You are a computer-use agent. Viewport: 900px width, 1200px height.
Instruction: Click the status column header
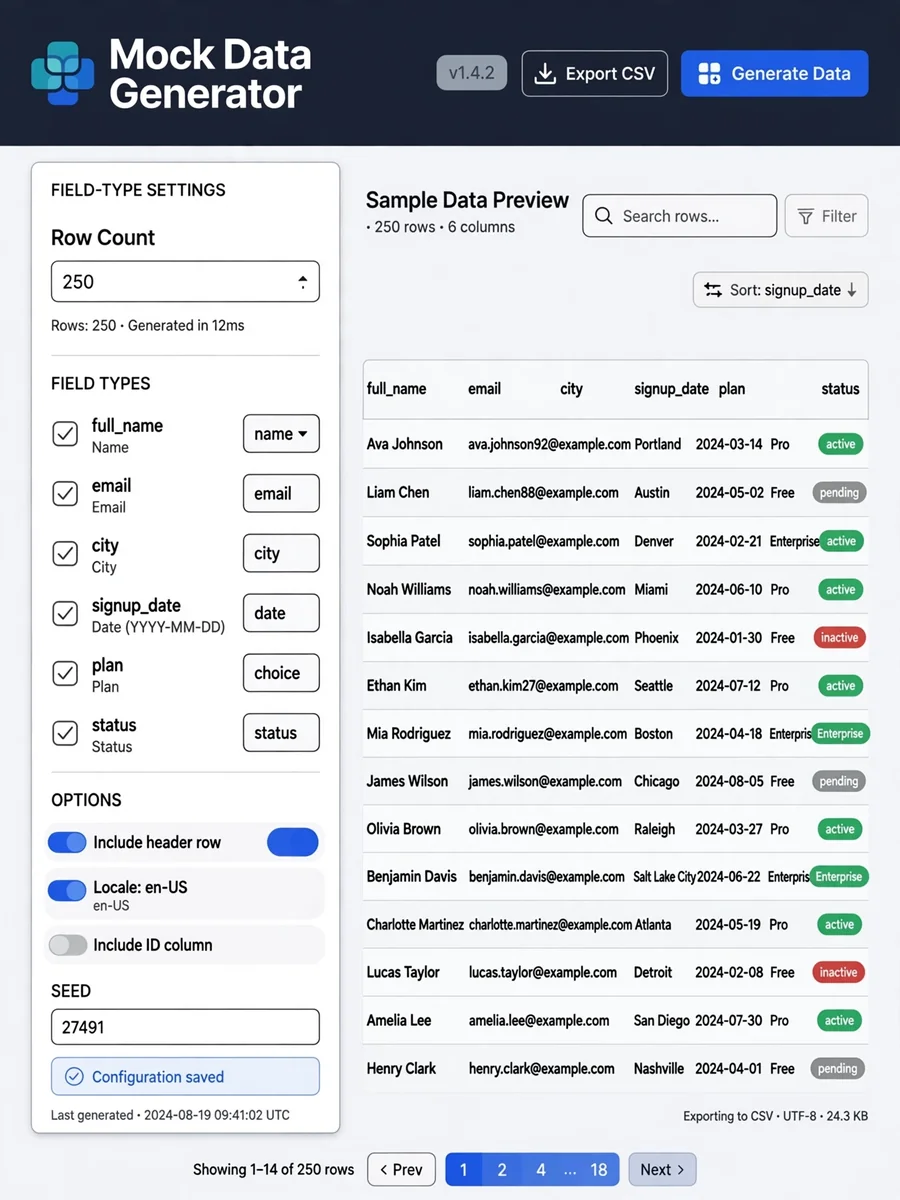pyautogui.click(x=840, y=389)
